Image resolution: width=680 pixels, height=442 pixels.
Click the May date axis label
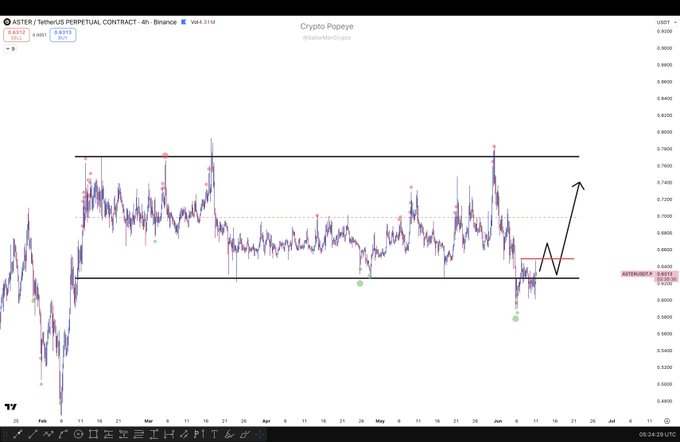(380, 421)
